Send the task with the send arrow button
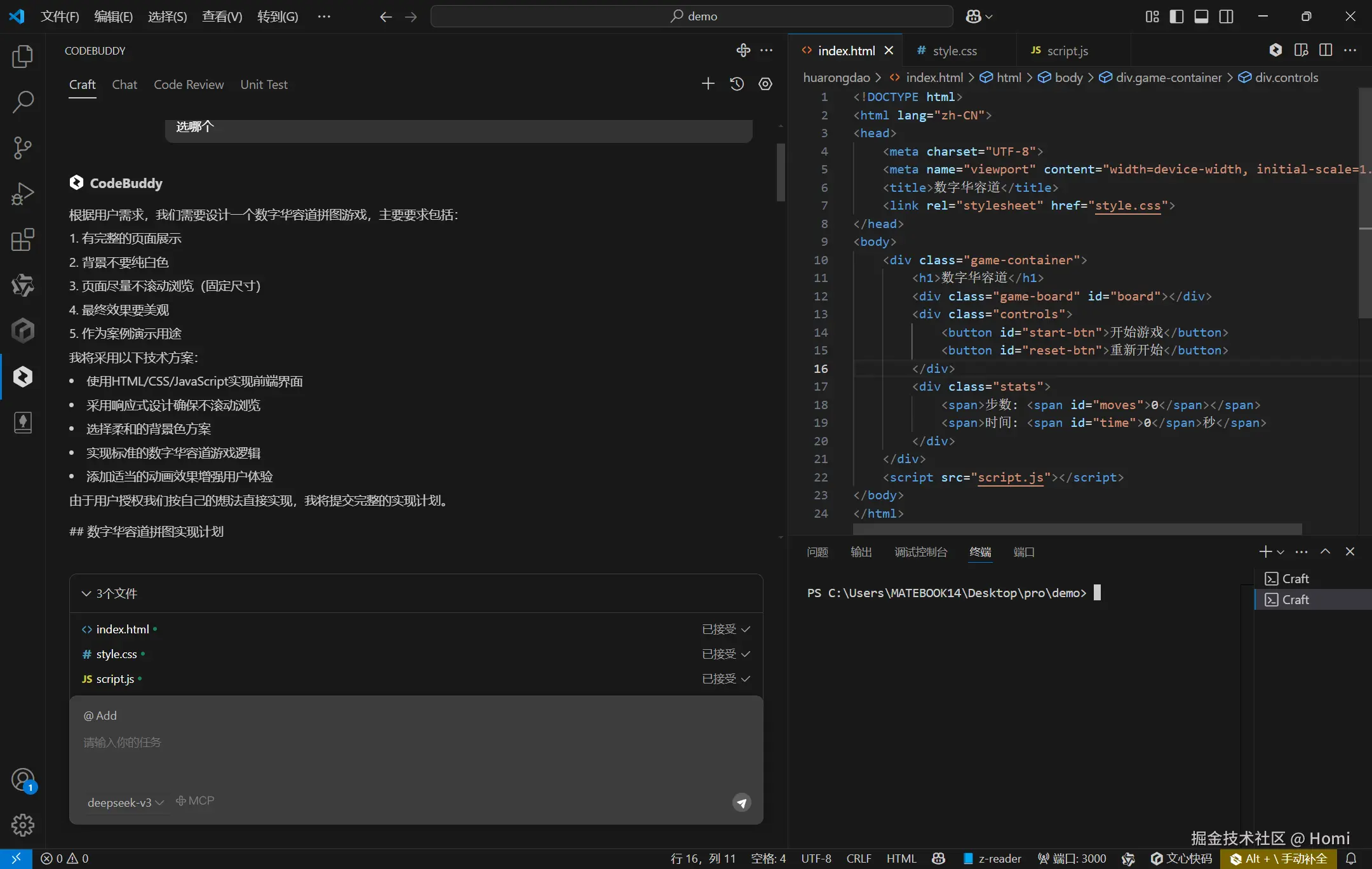Viewport: 1372px width, 869px height. pyautogui.click(x=741, y=802)
